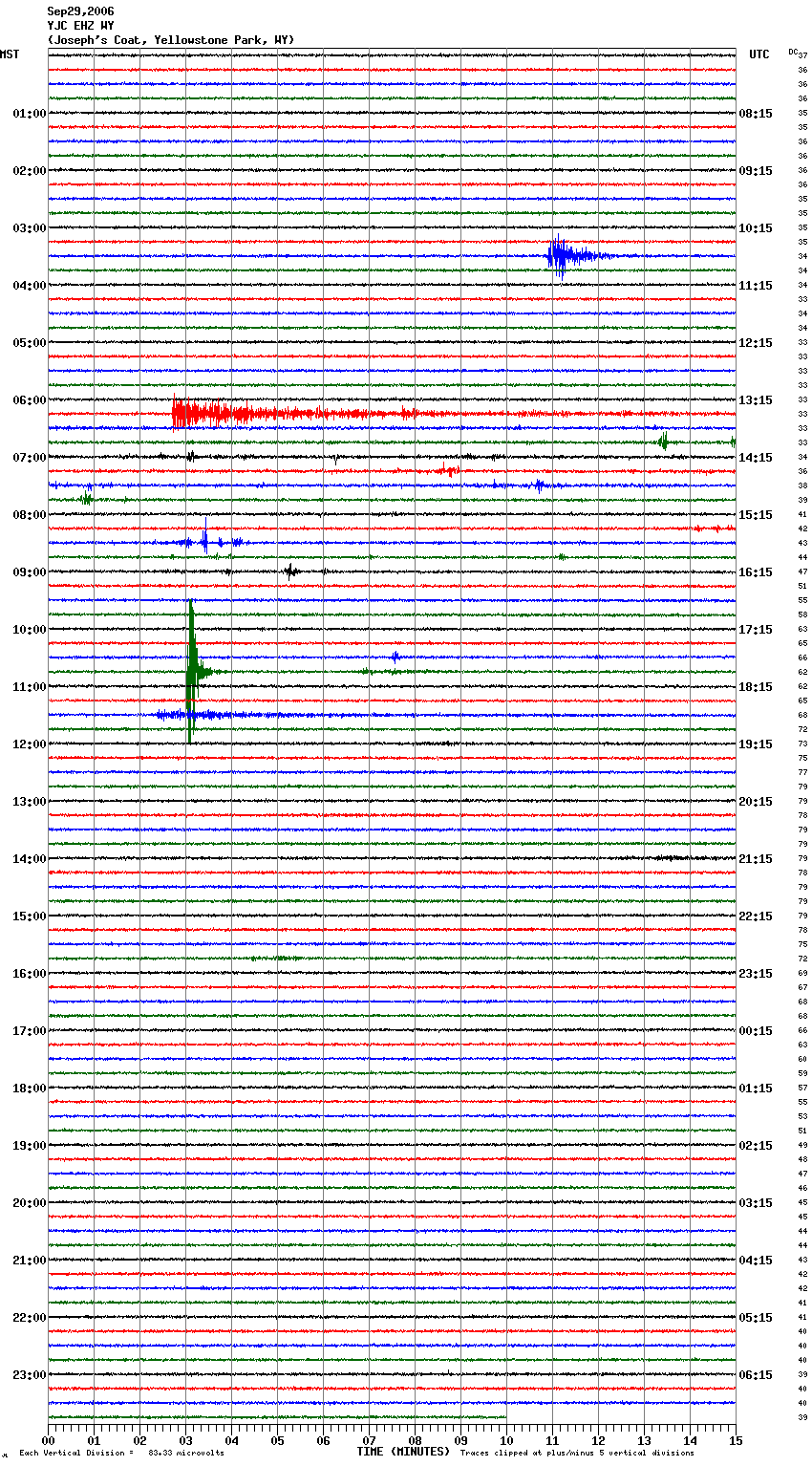
Task: Click the 21:15 UTC time label
Action: point(756,859)
